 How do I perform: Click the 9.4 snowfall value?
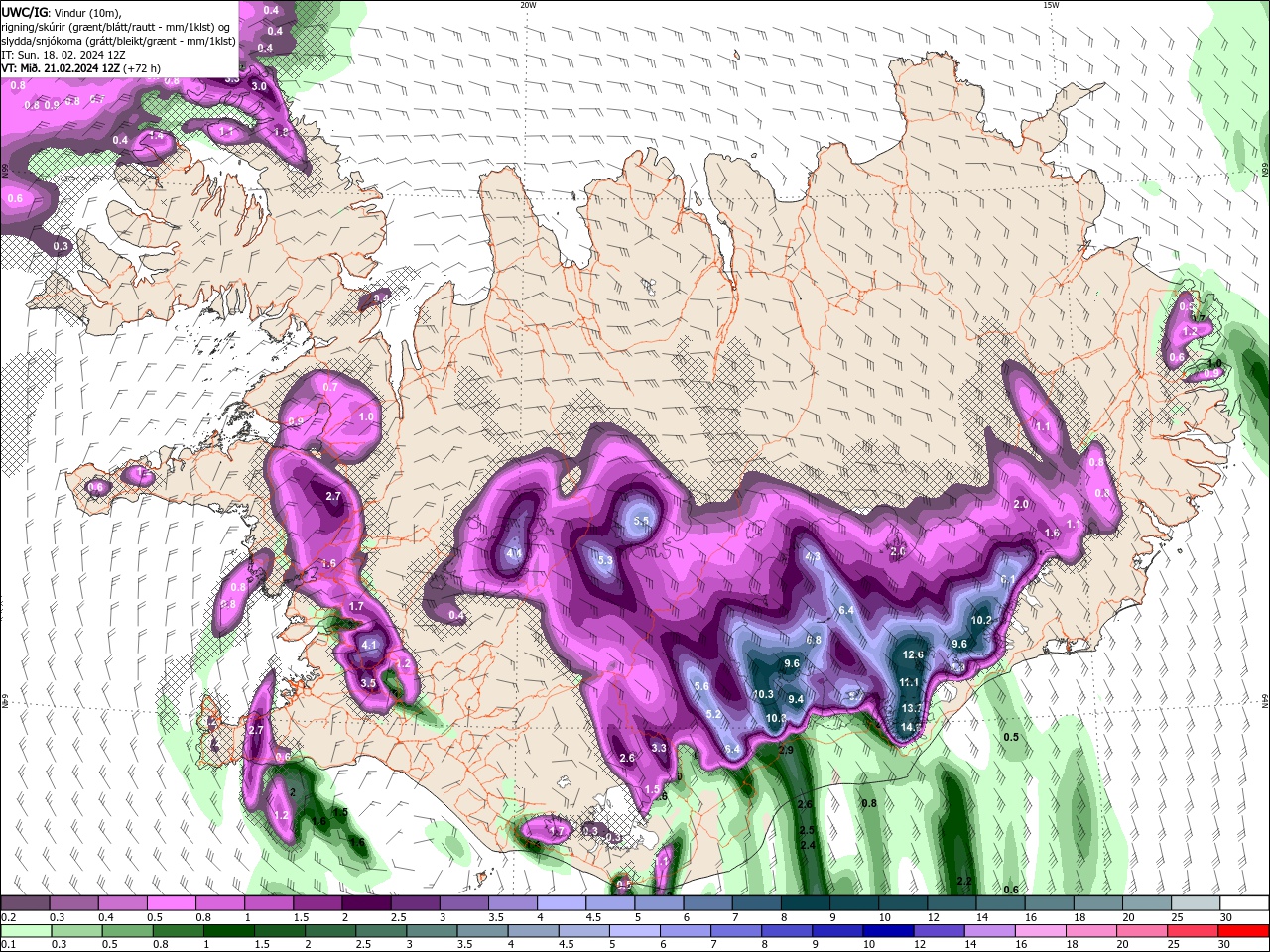796,700
